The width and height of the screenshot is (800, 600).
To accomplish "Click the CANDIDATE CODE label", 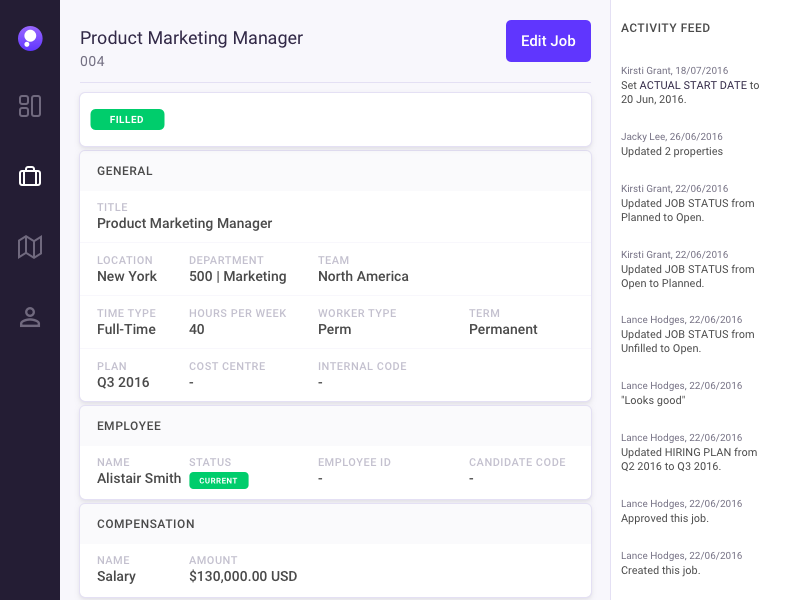I will click(x=517, y=462).
